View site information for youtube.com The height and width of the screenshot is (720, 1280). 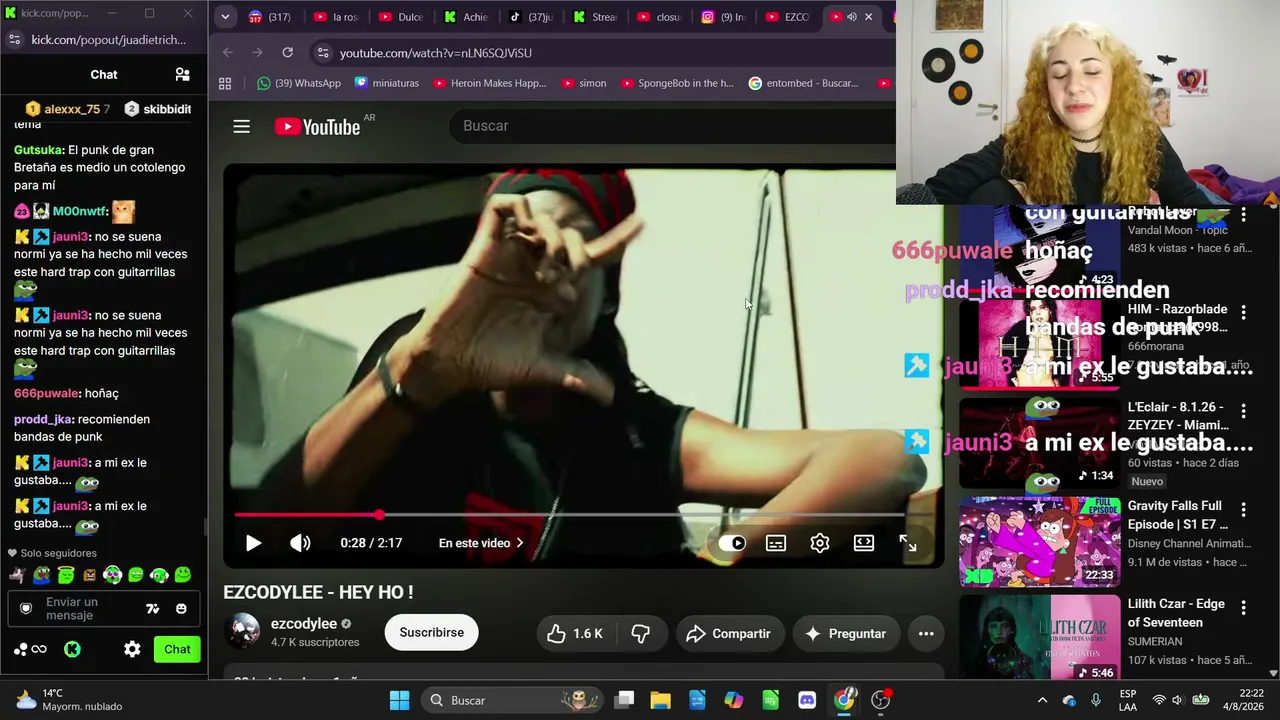coord(322,53)
